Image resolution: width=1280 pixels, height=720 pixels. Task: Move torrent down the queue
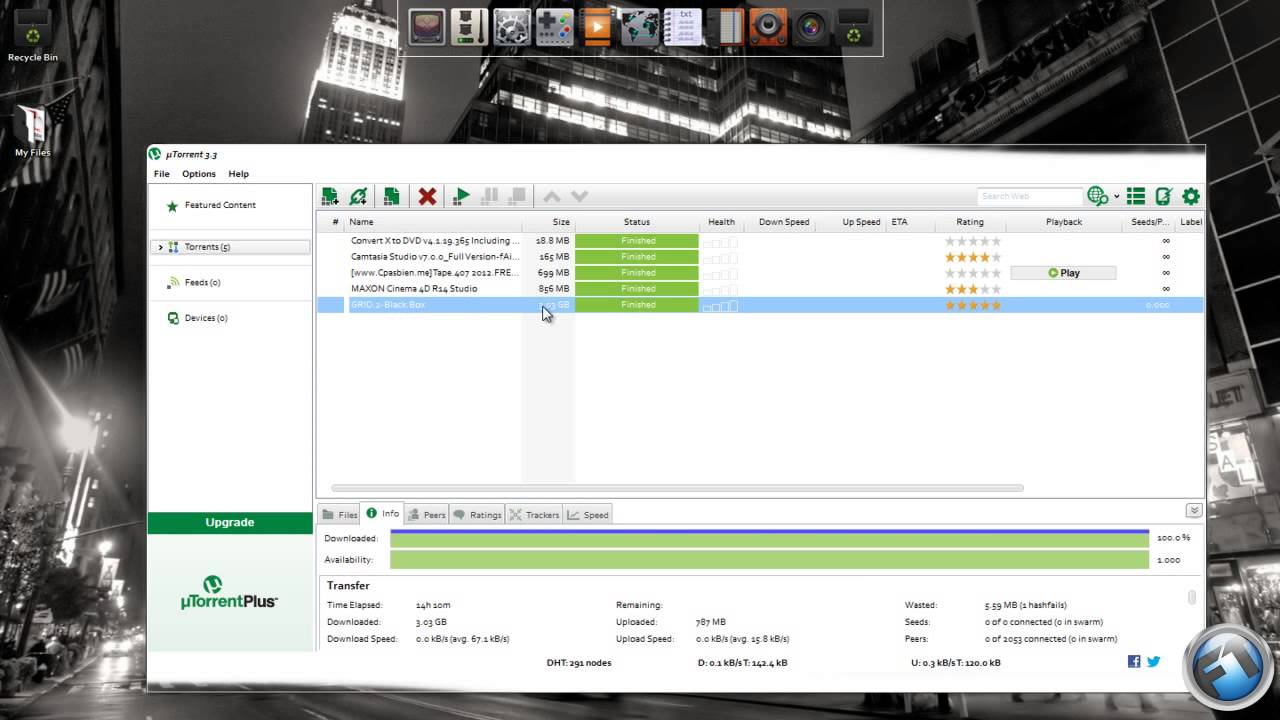coord(579,196)
